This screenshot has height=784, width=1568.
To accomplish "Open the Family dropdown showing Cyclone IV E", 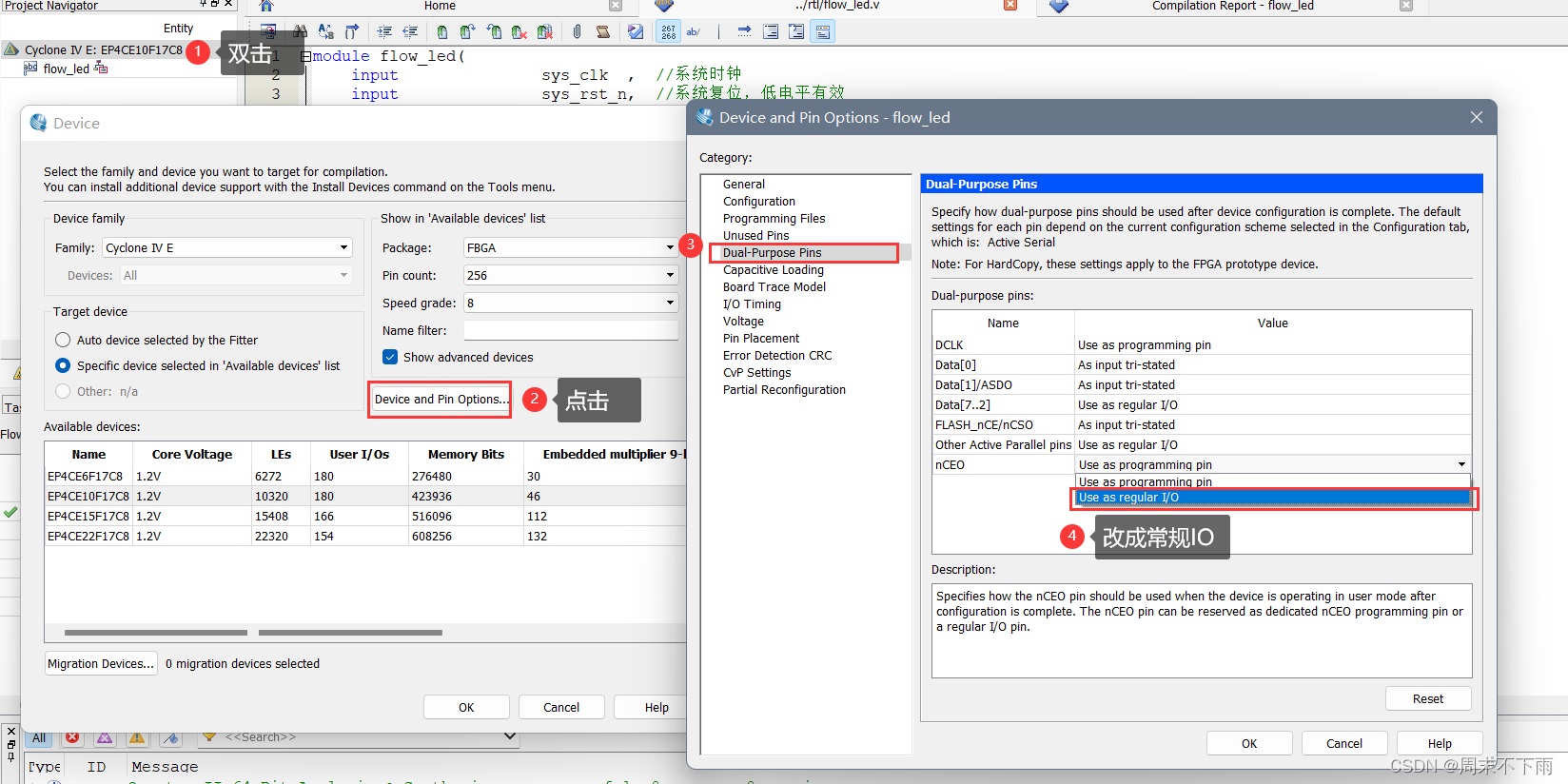I will click(x=227, y=247).
